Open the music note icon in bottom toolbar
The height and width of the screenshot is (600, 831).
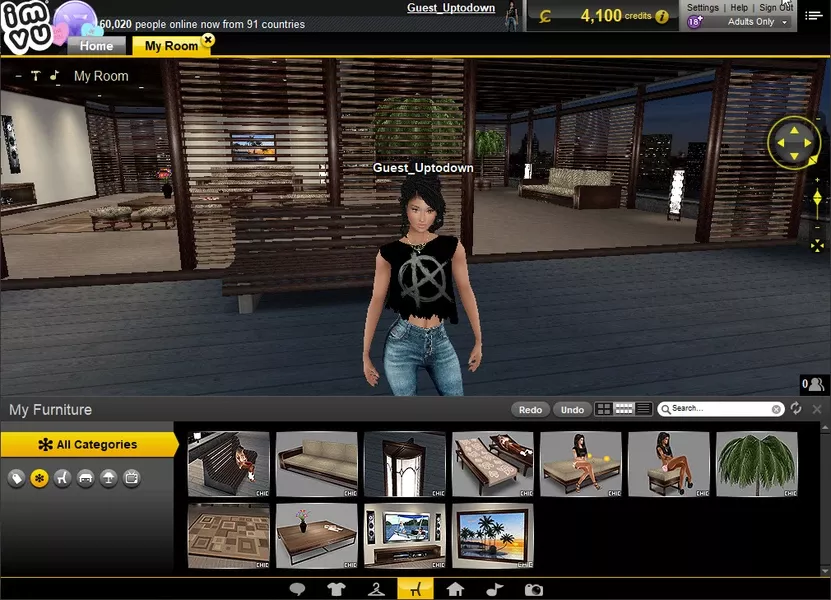494,589
